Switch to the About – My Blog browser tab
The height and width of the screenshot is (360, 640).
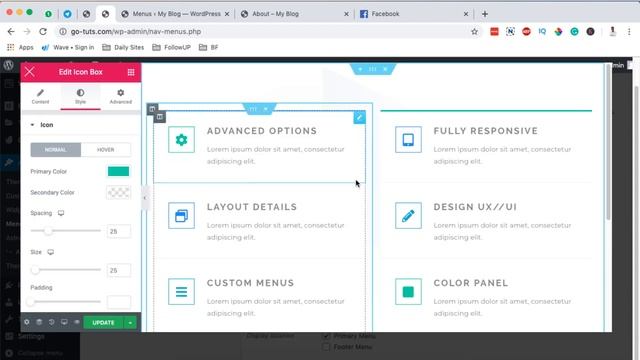click(294, 14)
